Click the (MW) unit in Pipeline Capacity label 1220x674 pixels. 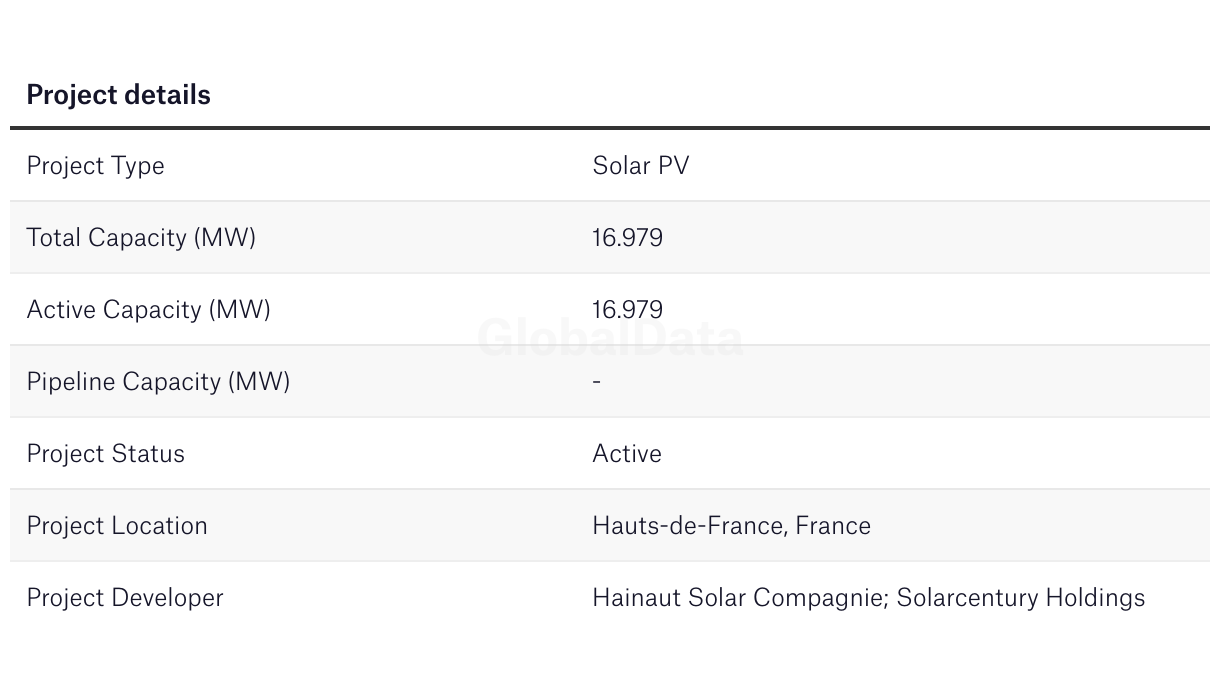tap(259, 382)
